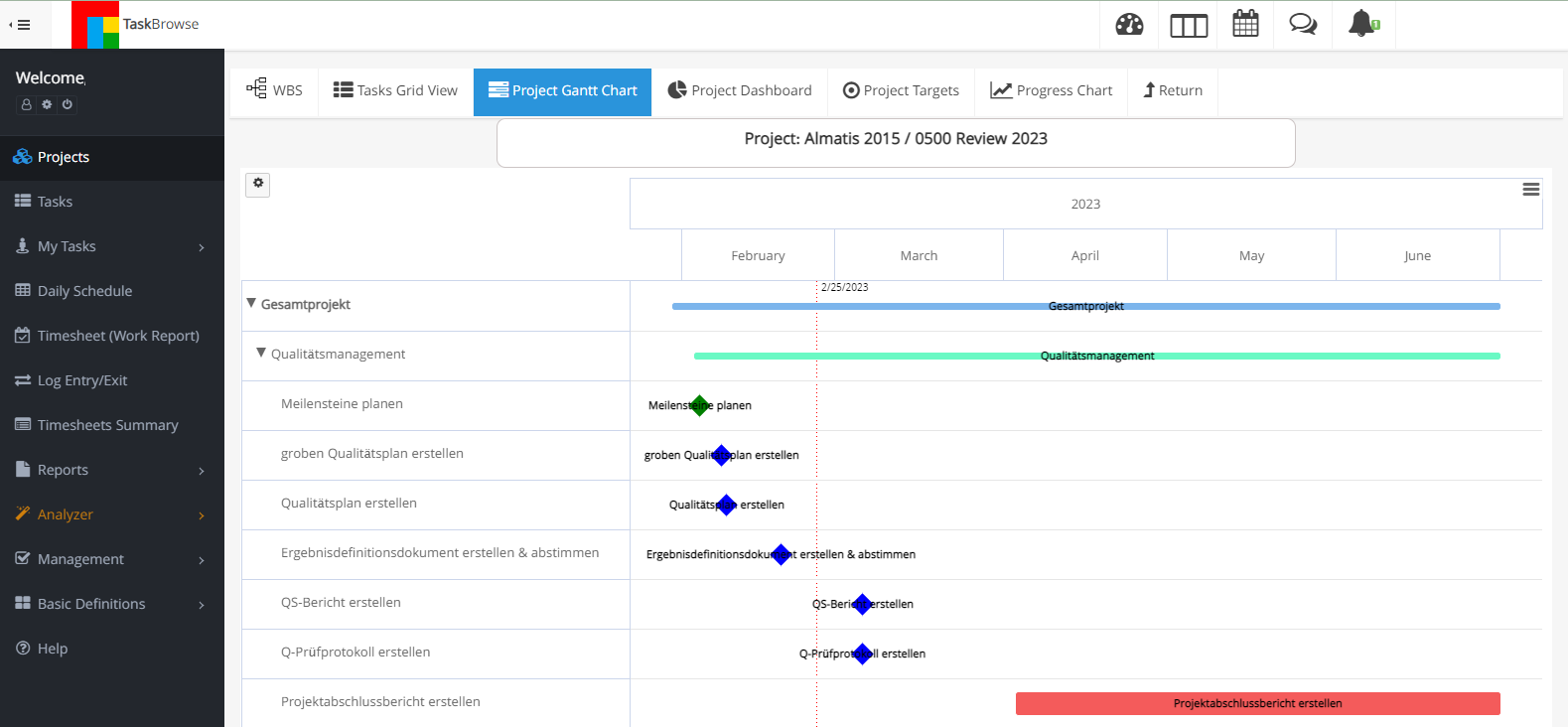Open the Project Dashboard tab
The height and width of the screenshot is (727, 1568).
pos(740,90)
